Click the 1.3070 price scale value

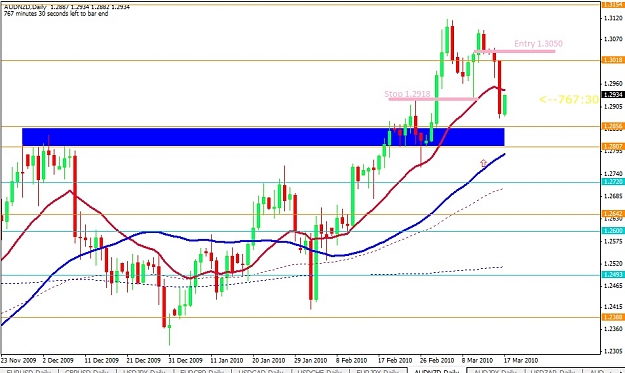613,39
